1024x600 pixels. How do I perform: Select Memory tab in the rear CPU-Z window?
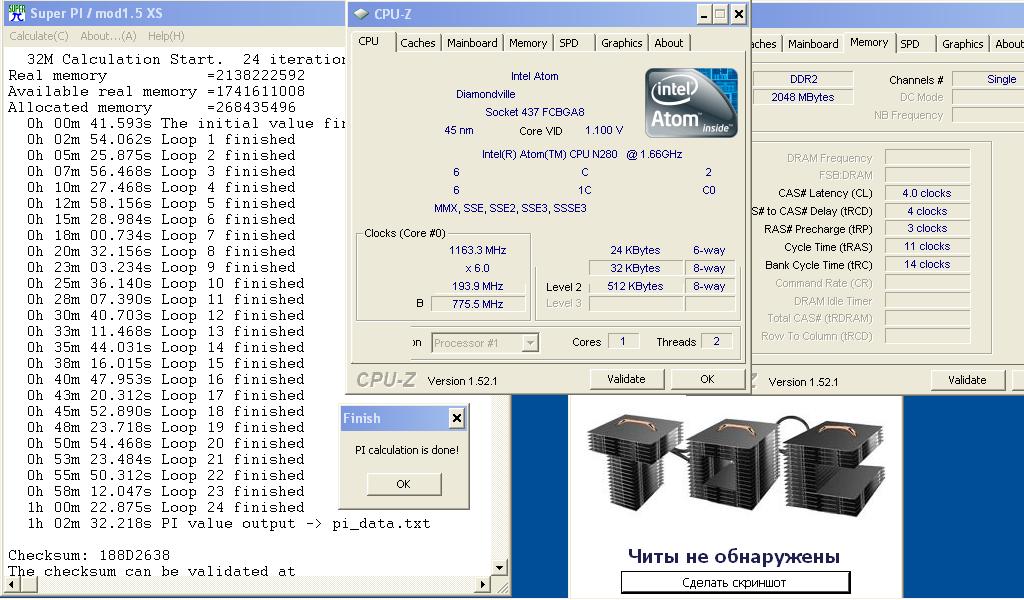click(x=869, y=42)
